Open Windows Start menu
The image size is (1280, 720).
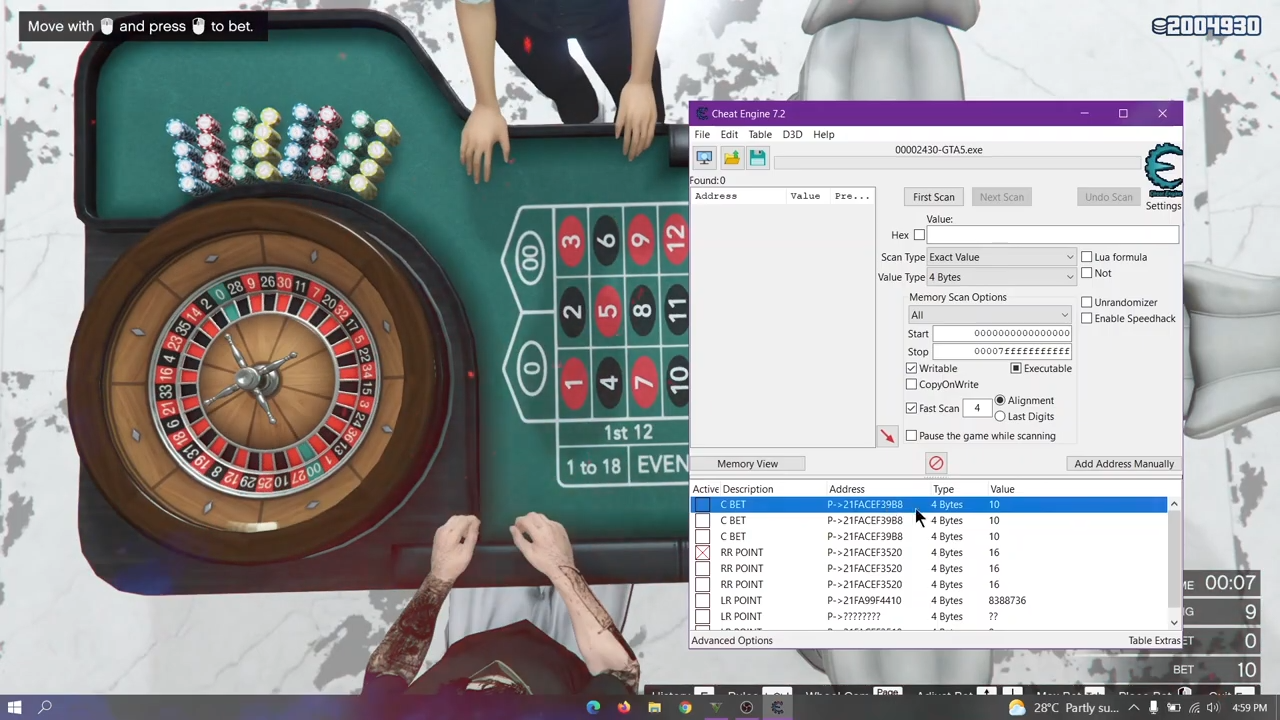coord(14,708)
